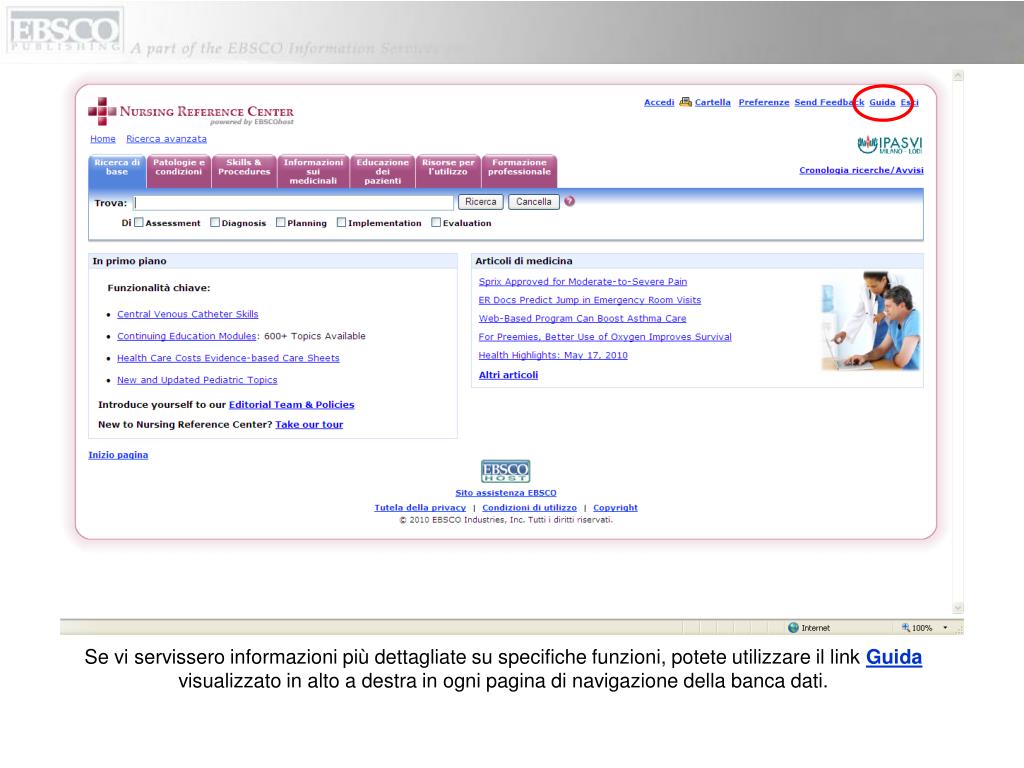The image size is (1024, 768).
Task: Open the Ricerca avanzata link
Action: tap(167, 139)
